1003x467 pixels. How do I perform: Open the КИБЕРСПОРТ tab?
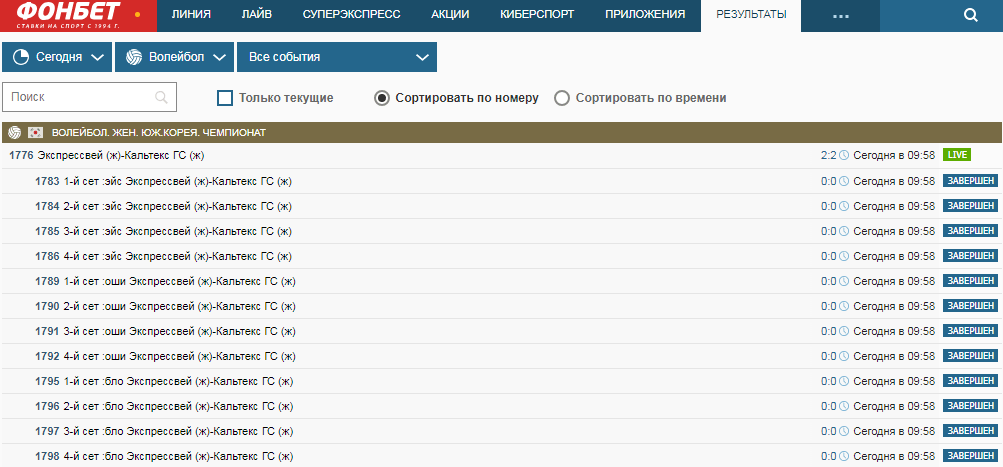(537, 15)
